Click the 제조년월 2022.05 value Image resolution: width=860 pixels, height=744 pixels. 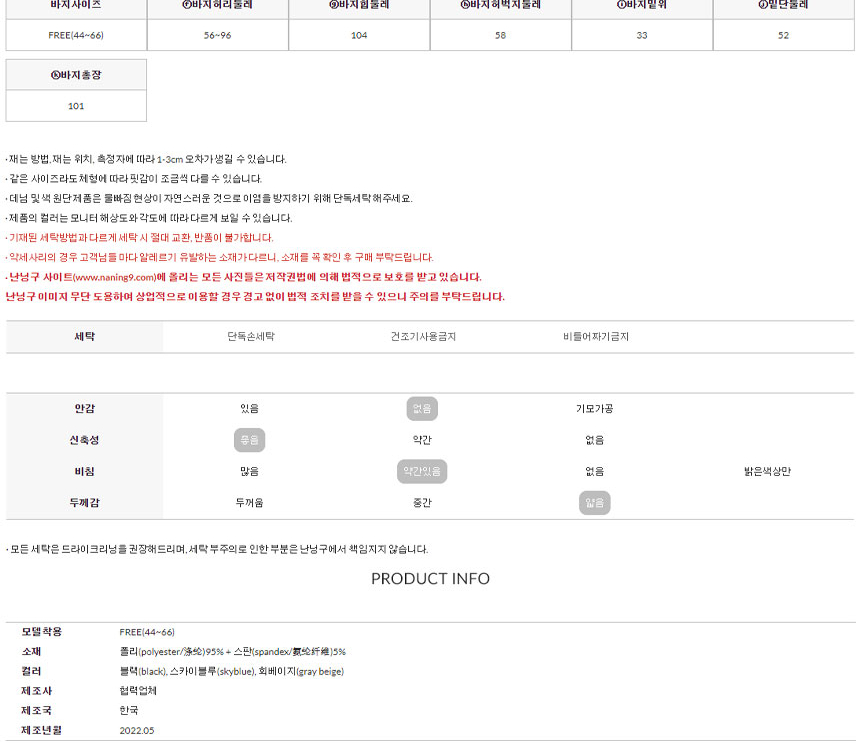[136, 730]
